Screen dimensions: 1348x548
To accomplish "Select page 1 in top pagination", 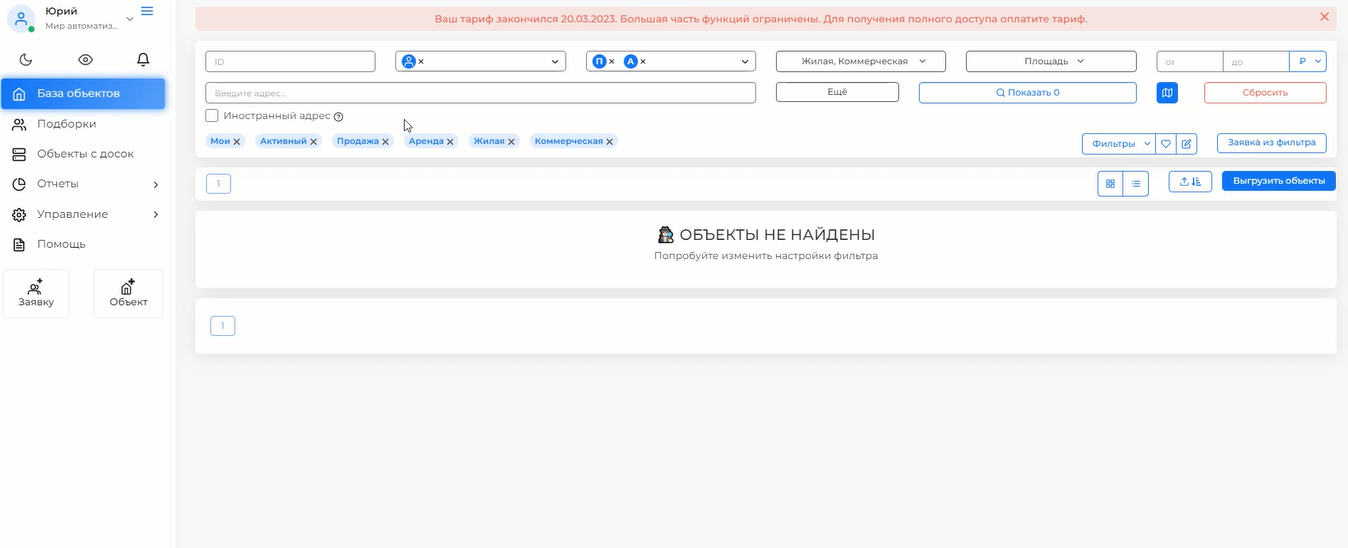I will 218,184.
